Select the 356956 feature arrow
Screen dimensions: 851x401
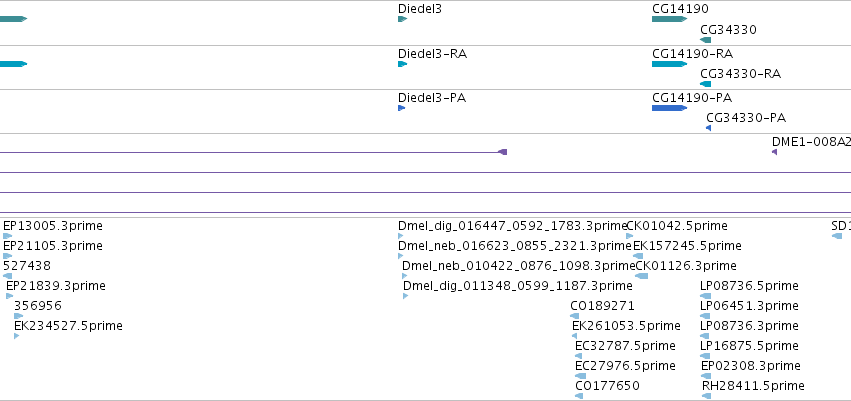[x=18, y=316]
